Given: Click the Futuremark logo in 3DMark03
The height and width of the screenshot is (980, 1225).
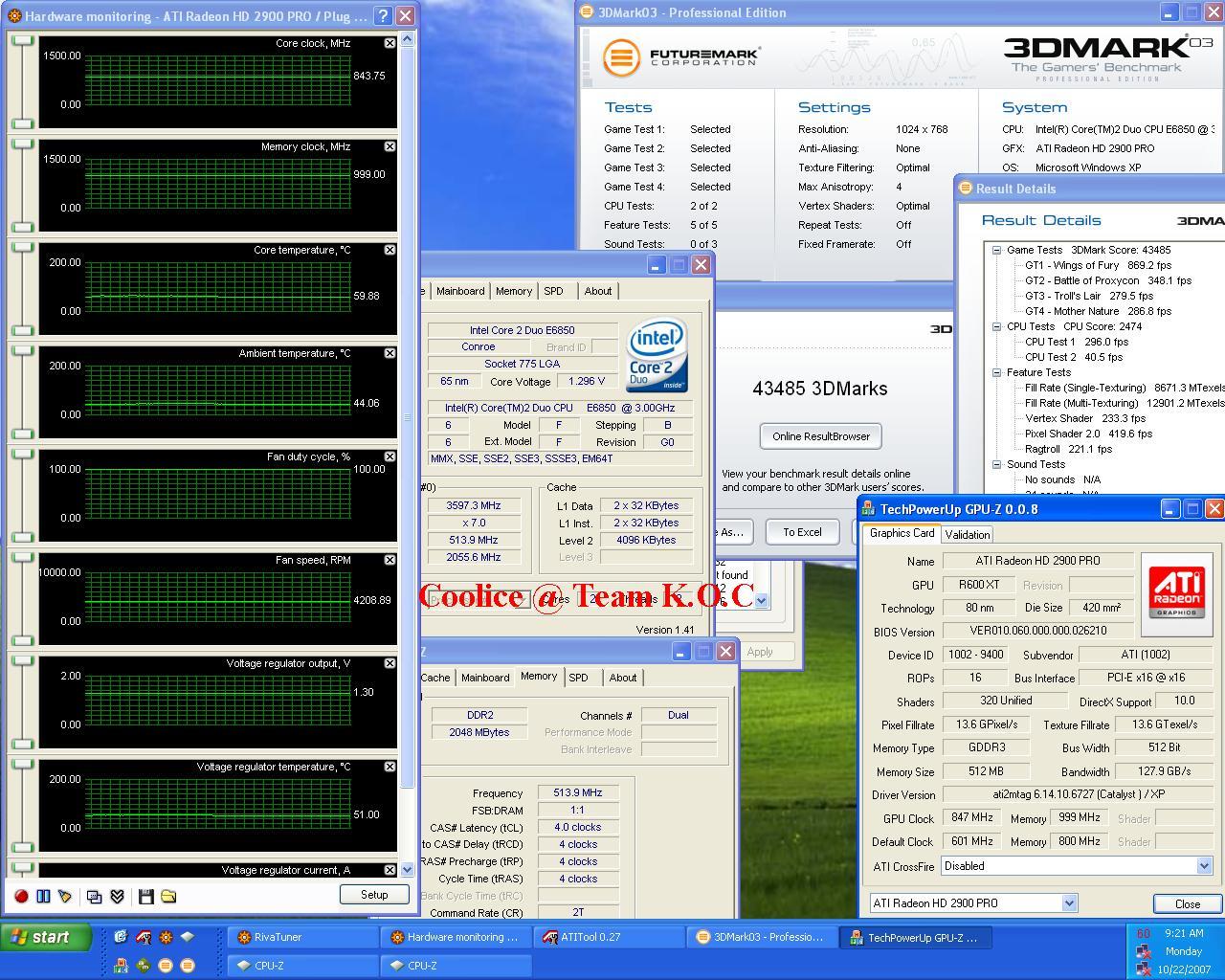Looking at the screenshot, I should [x=681, y=56].
